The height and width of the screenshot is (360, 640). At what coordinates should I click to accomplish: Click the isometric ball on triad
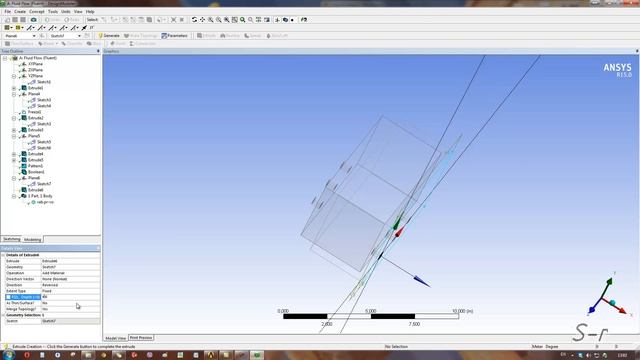[613, 302]
